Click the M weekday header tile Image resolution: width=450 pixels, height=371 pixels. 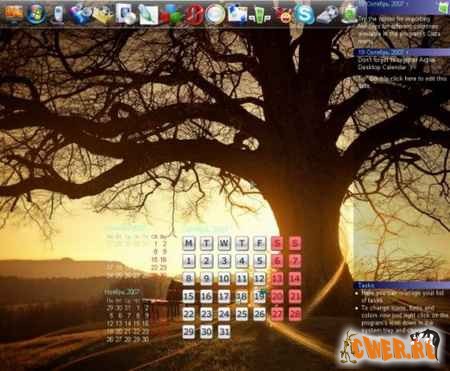pyautogui.click(x=189, y=243)
